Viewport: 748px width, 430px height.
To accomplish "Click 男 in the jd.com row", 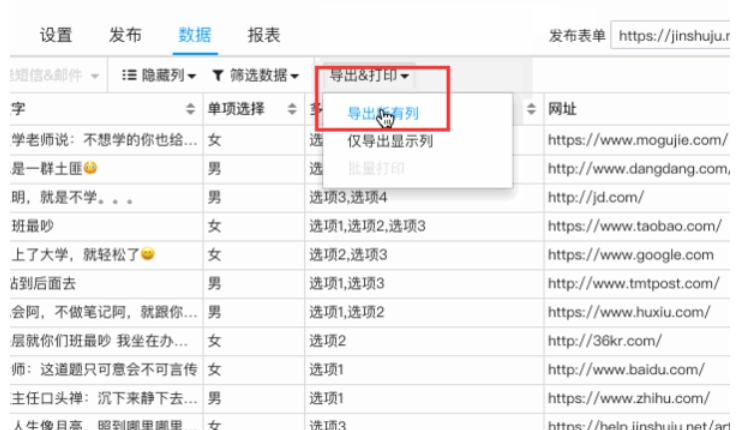I will coord(214,197).
